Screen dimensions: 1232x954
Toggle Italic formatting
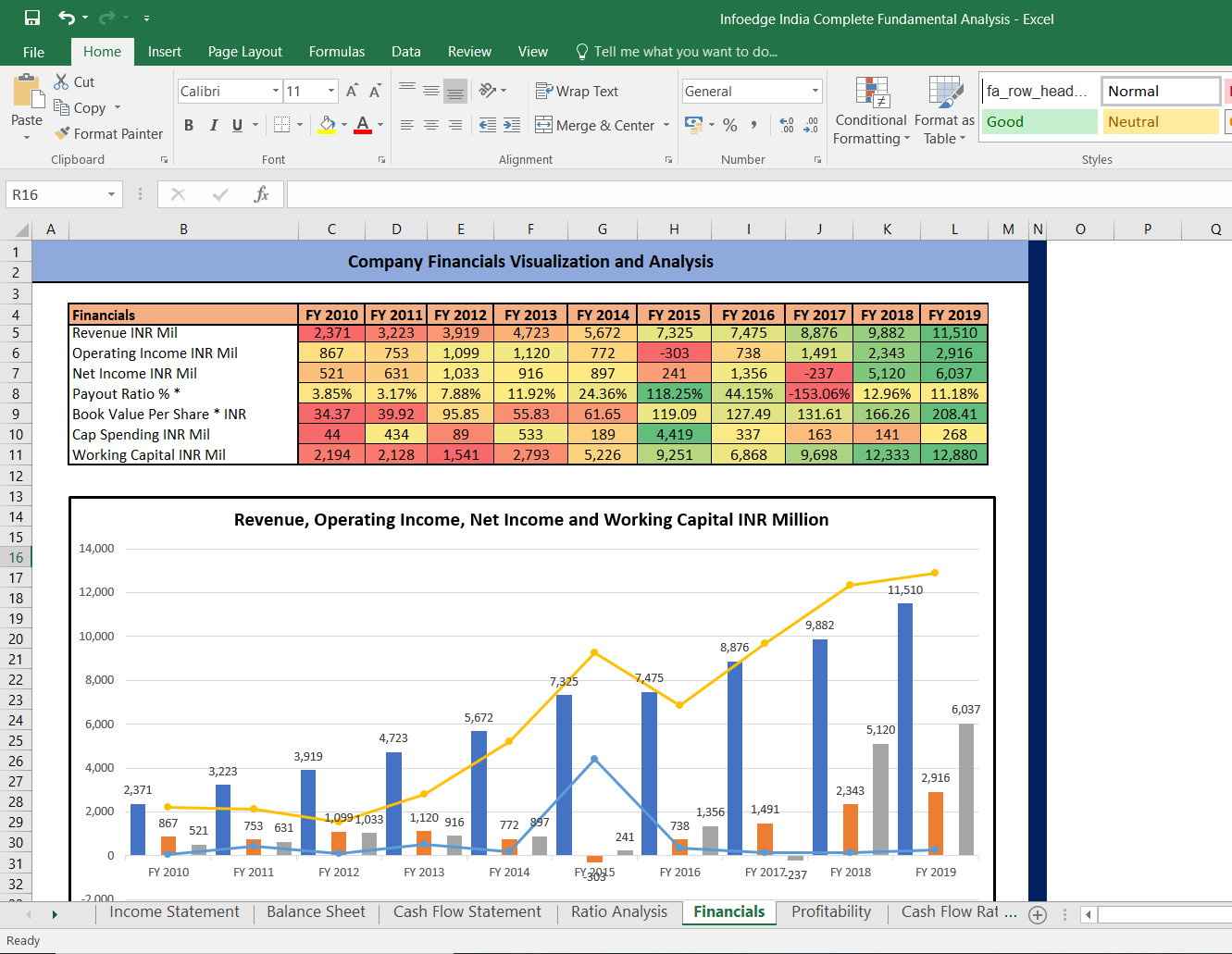tap(214, 125)
